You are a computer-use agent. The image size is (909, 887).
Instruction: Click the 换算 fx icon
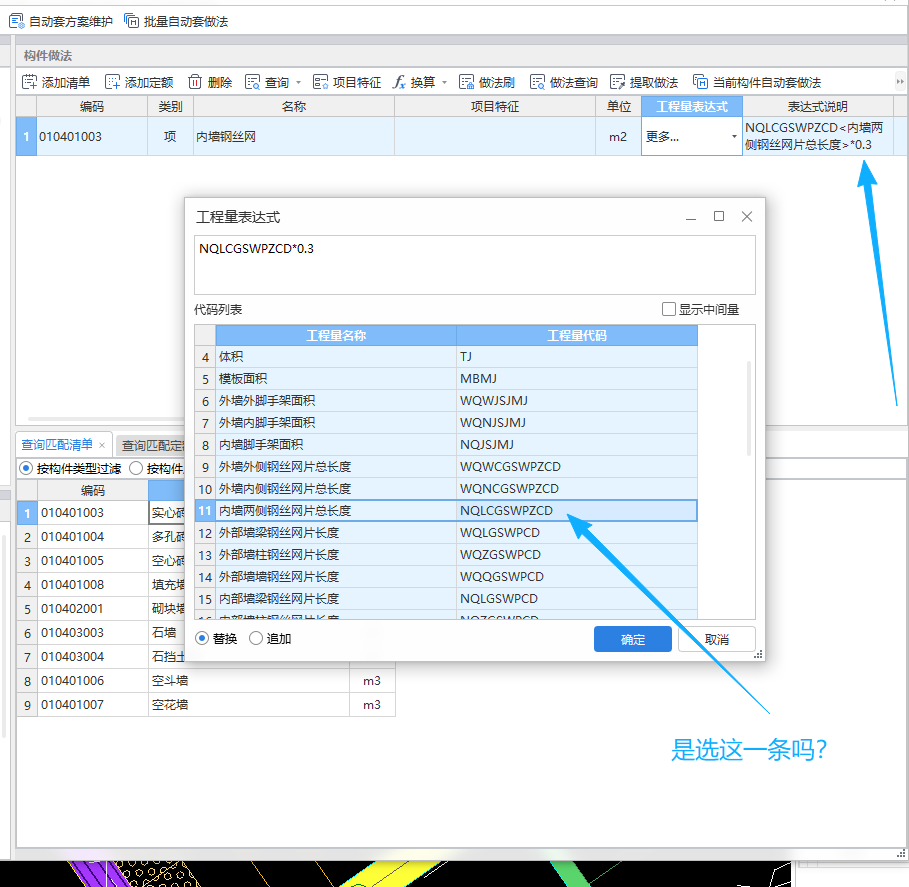[x=399, y=82]
